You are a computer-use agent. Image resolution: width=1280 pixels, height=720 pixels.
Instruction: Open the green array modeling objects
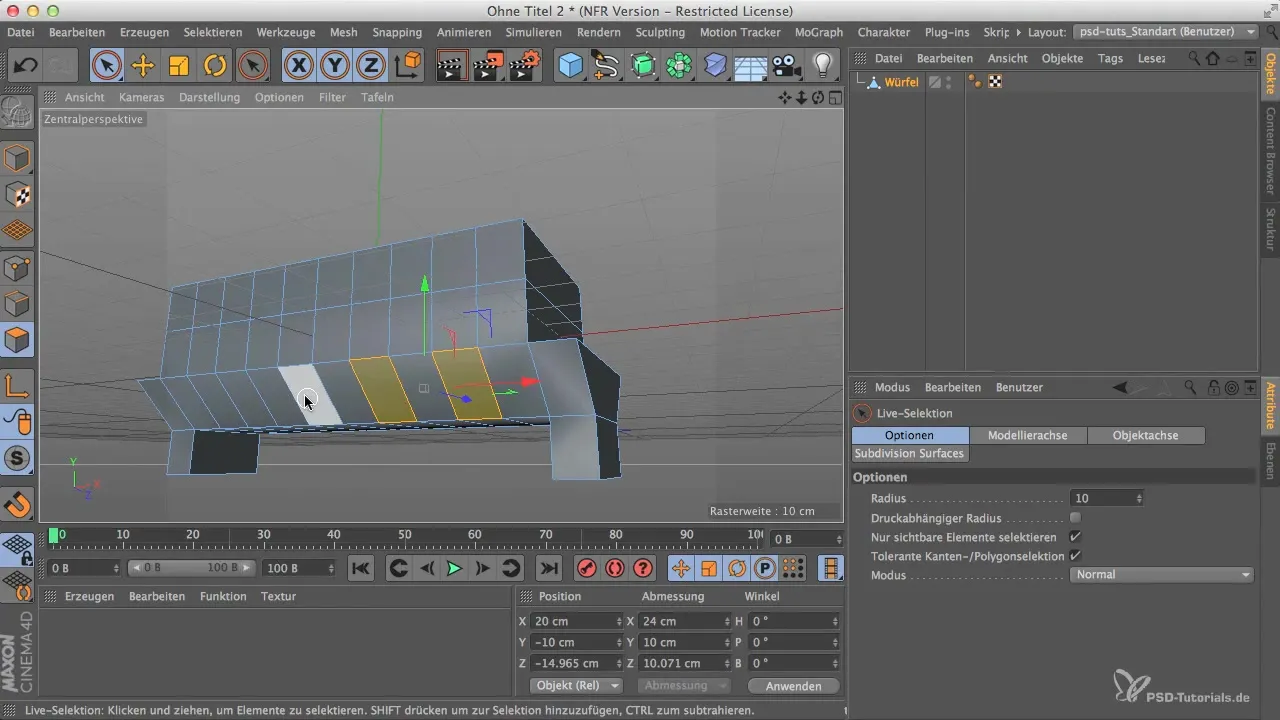(x=679, y=66)
